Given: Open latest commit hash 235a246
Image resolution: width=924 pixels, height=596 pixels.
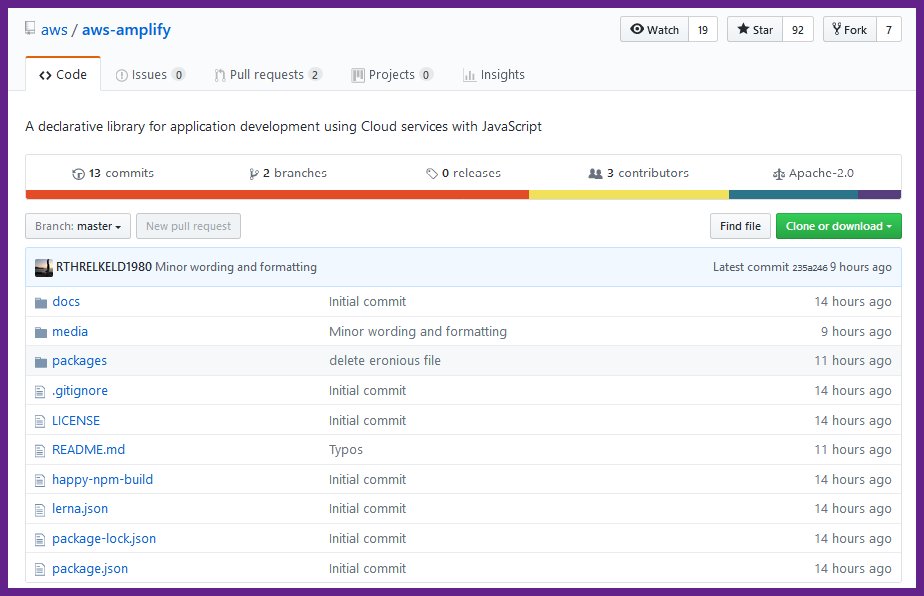Looking at the screenshot, I should [x=810, y=268].
